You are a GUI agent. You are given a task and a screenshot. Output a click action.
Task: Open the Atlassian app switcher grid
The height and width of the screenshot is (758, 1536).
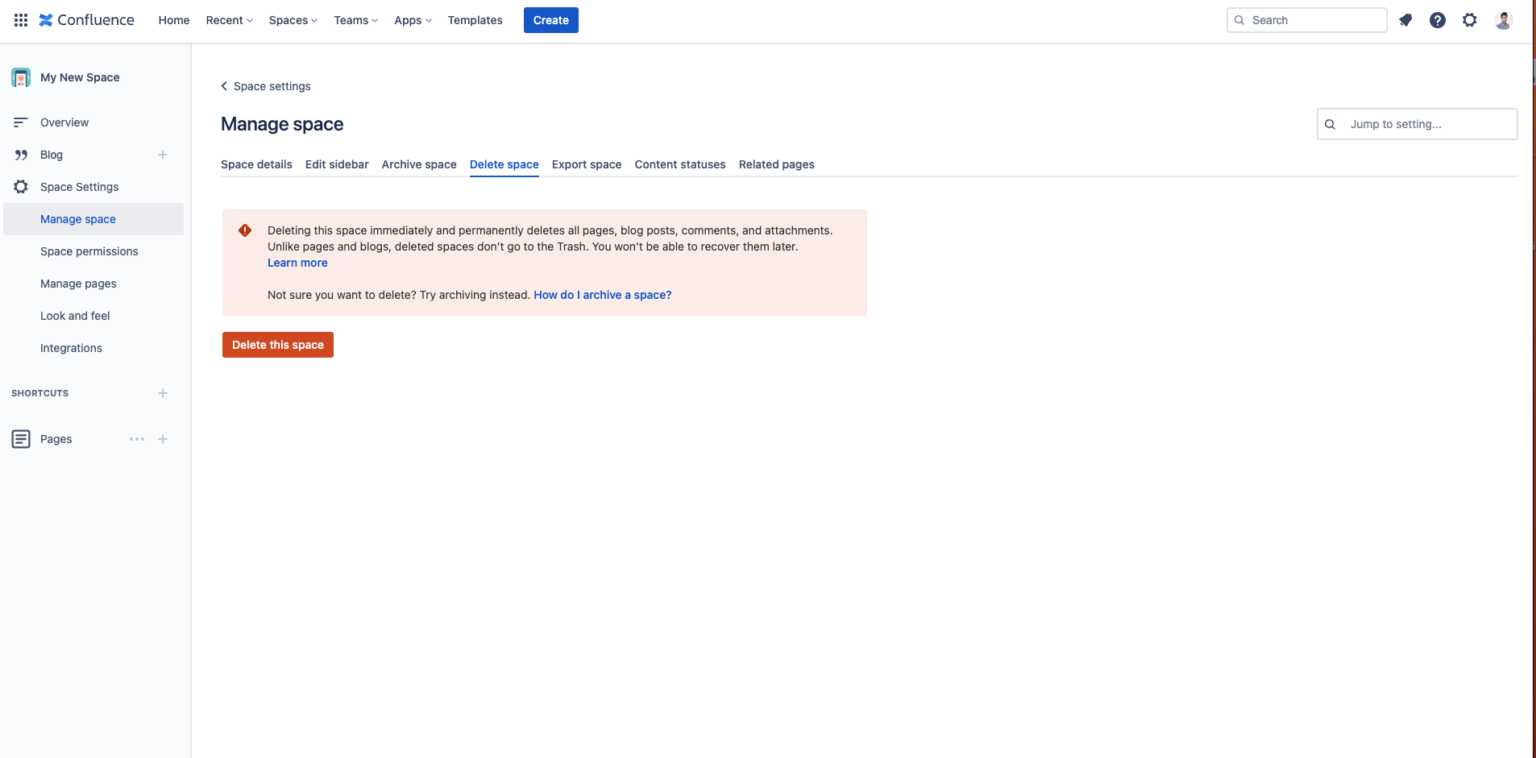(x=20, y=20)
